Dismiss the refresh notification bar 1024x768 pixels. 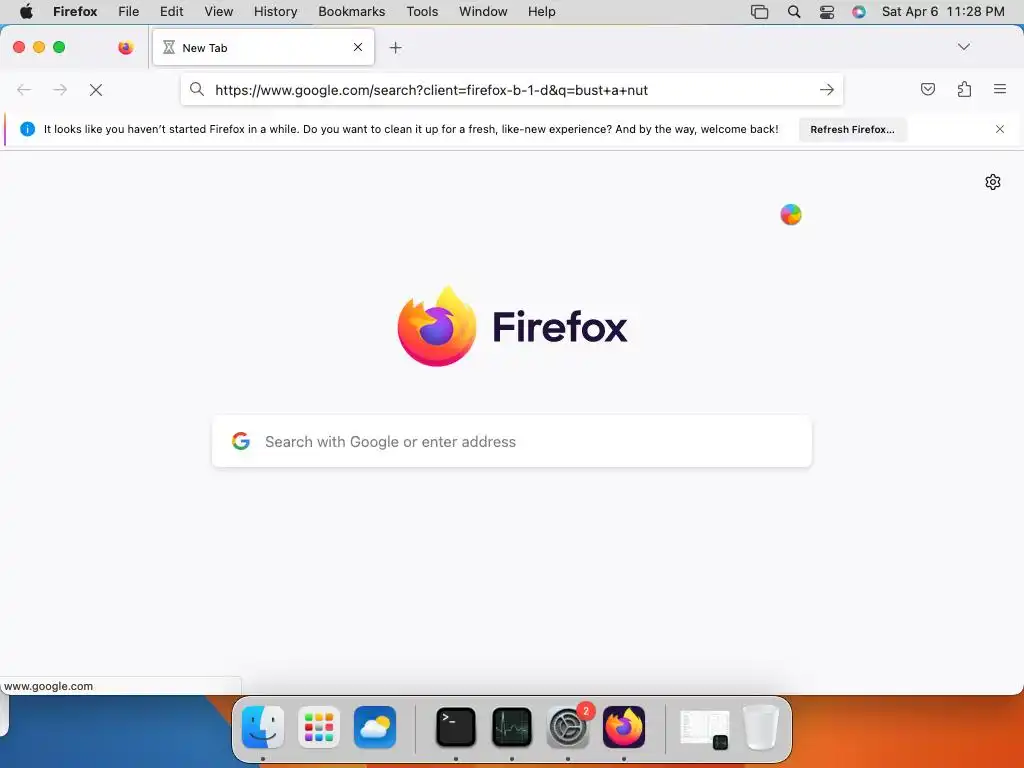[x=1000, y=129]
